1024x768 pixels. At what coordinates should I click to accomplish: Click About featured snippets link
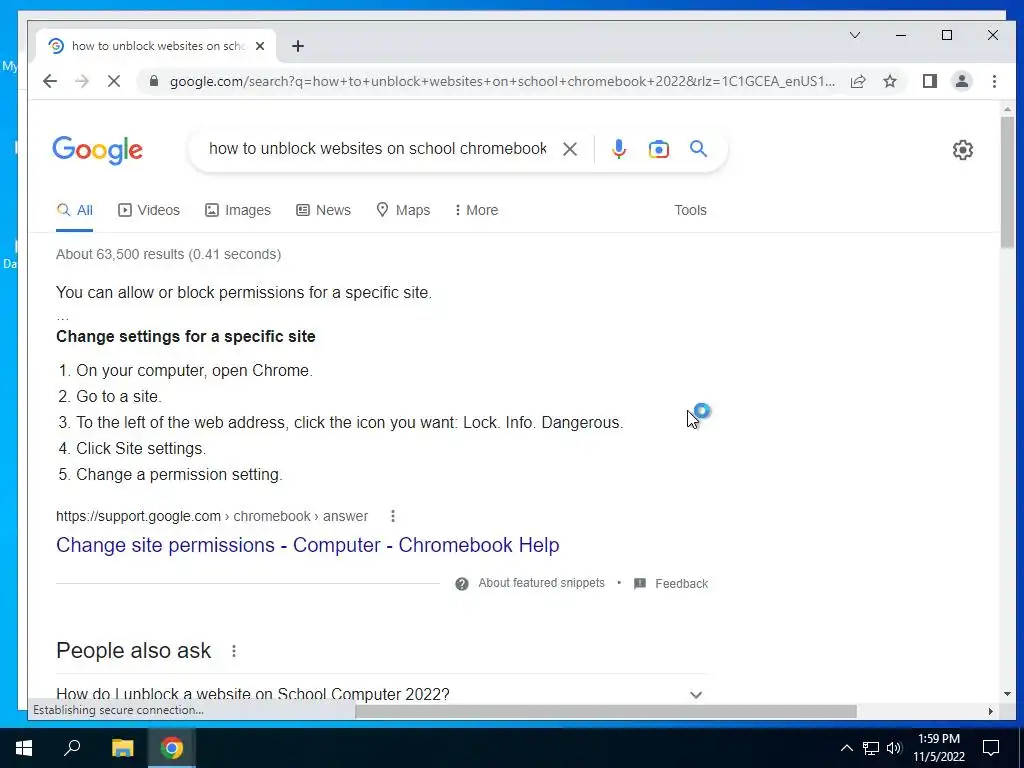[x=541, y=583]
